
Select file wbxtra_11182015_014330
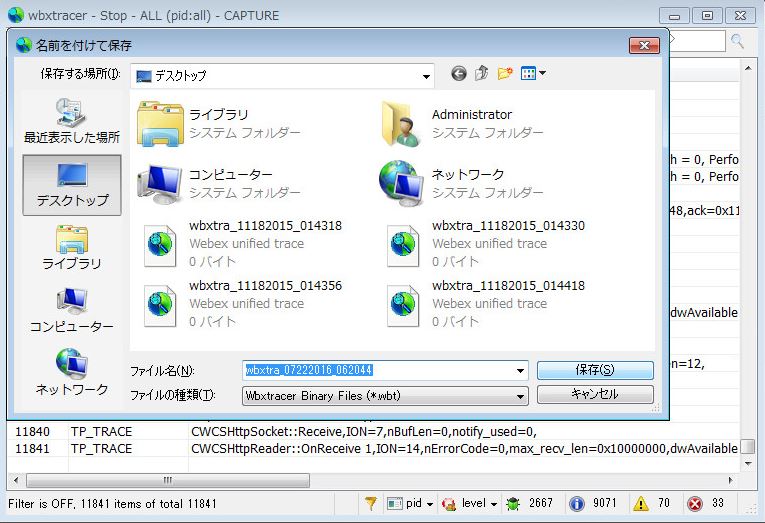pos(485,244)
